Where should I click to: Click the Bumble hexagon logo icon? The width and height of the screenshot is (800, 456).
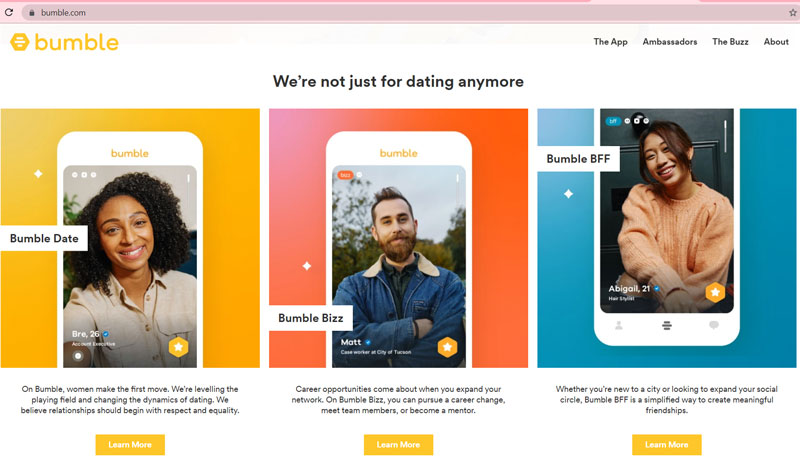[19, 42]
